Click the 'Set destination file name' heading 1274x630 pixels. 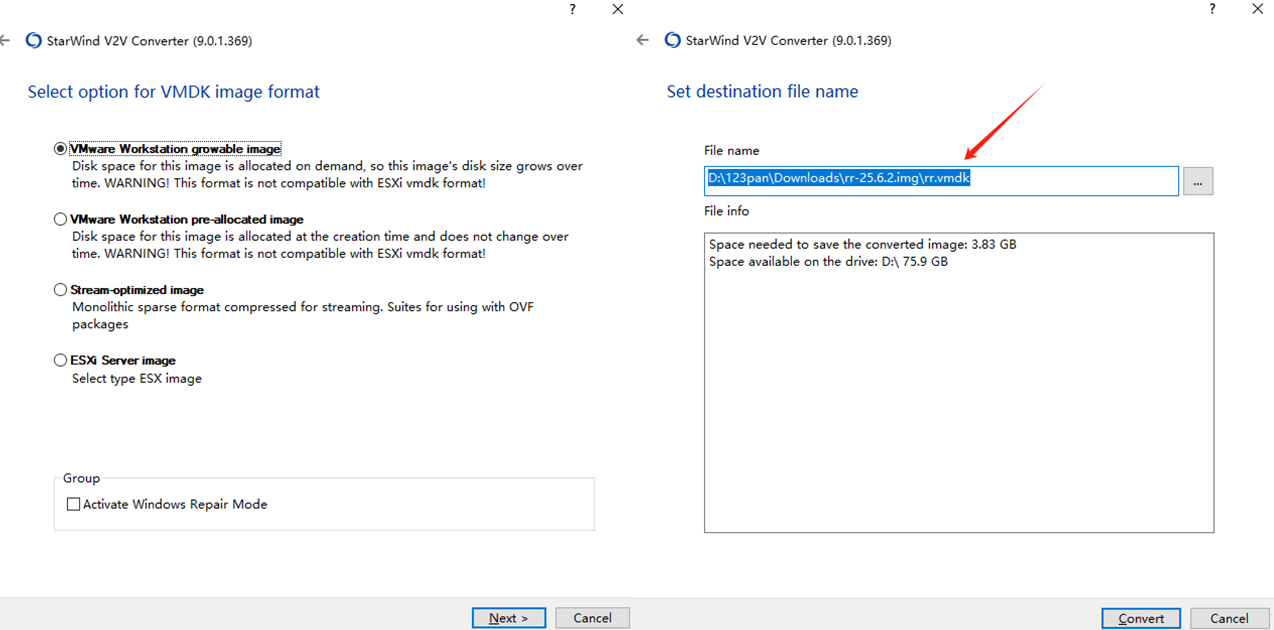[763, 92]
